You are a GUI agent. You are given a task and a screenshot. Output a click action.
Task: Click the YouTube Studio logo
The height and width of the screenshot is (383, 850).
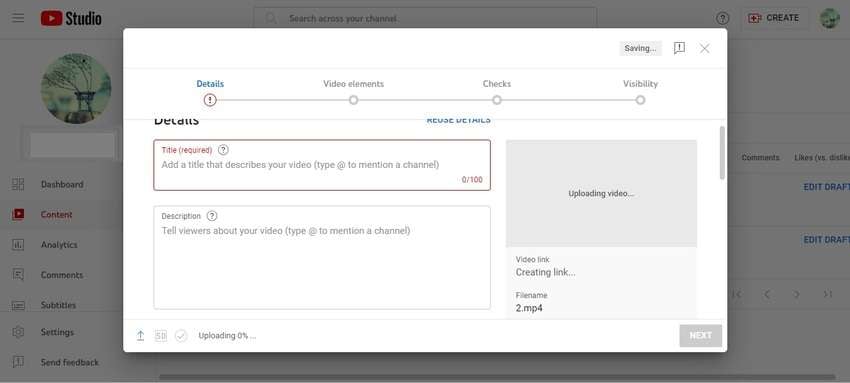pyautogui.click(x=71, y=18)
